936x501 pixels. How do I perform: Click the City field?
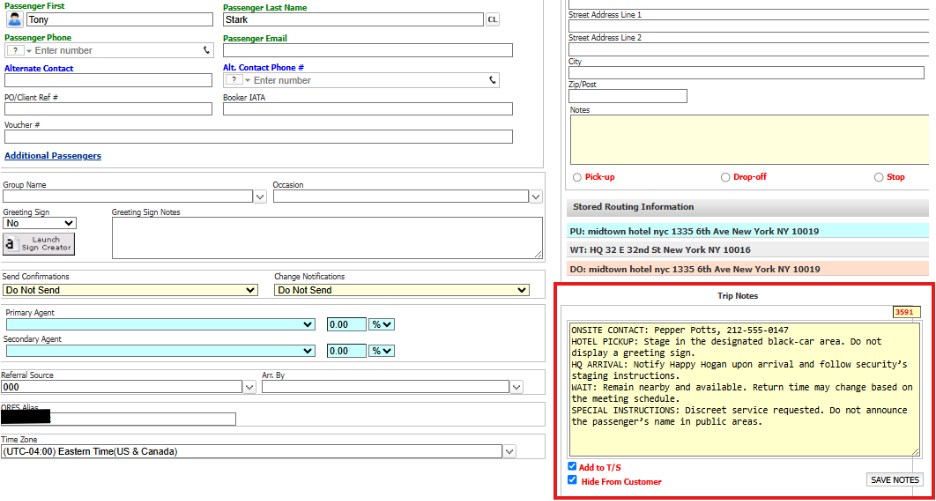[x=746, y=72]
